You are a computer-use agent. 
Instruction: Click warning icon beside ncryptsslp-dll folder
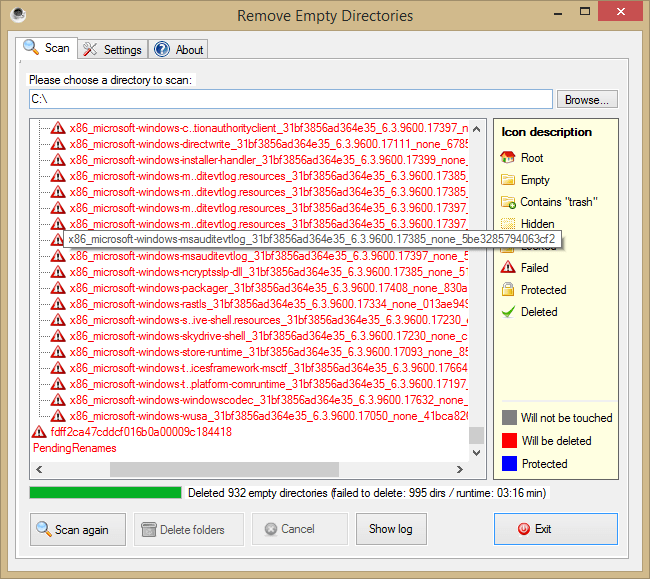(x=58, y=272)
